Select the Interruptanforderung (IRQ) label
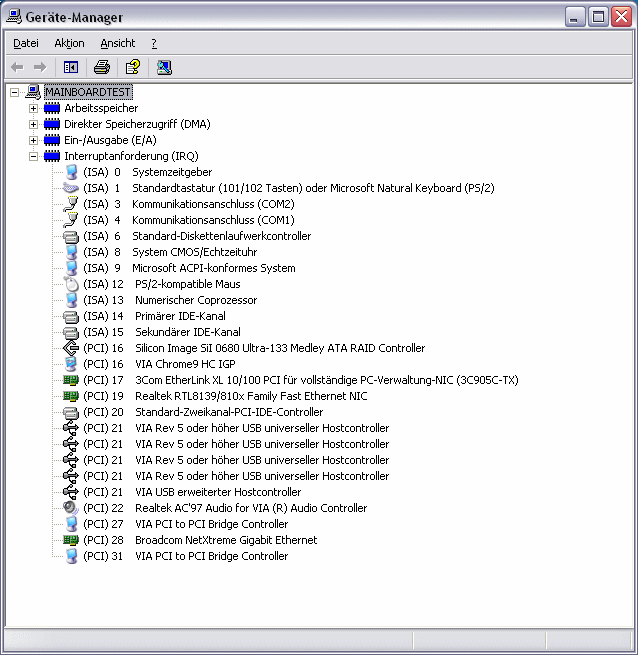 pyautogui.click(x=131, y=156)
